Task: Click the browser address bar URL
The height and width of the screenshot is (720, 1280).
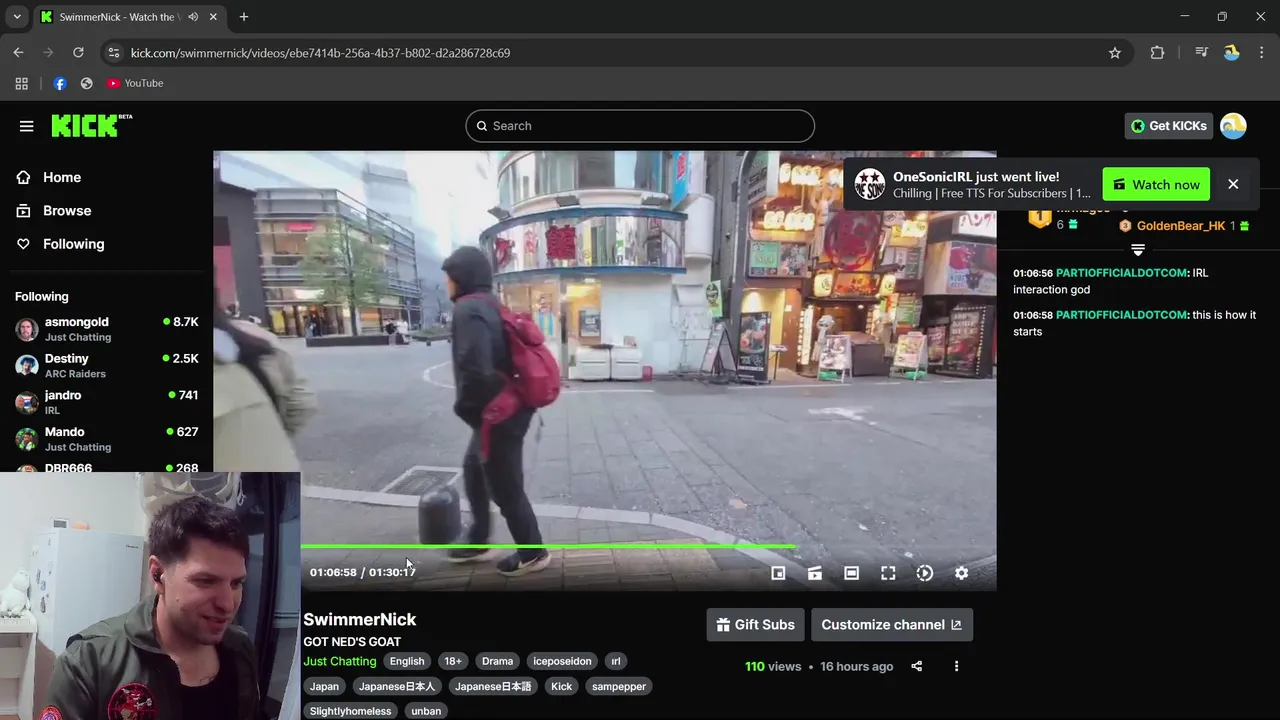Action: pos(320,53)
